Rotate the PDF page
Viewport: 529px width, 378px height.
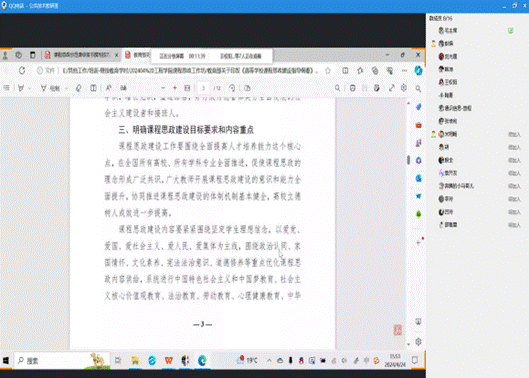tap(232, 88)
